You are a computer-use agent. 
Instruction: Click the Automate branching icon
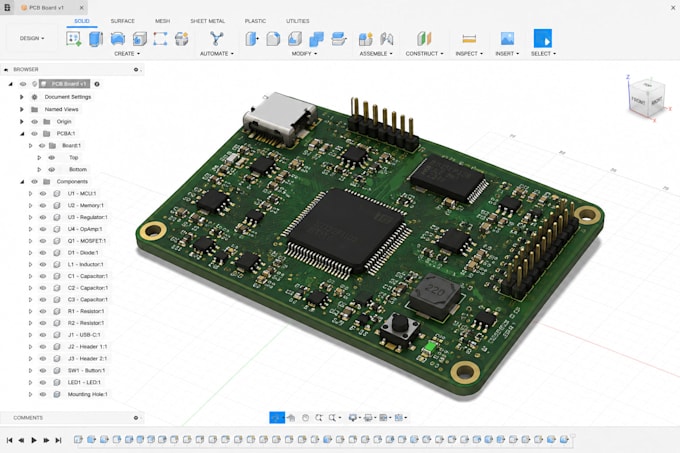point(216,39)
